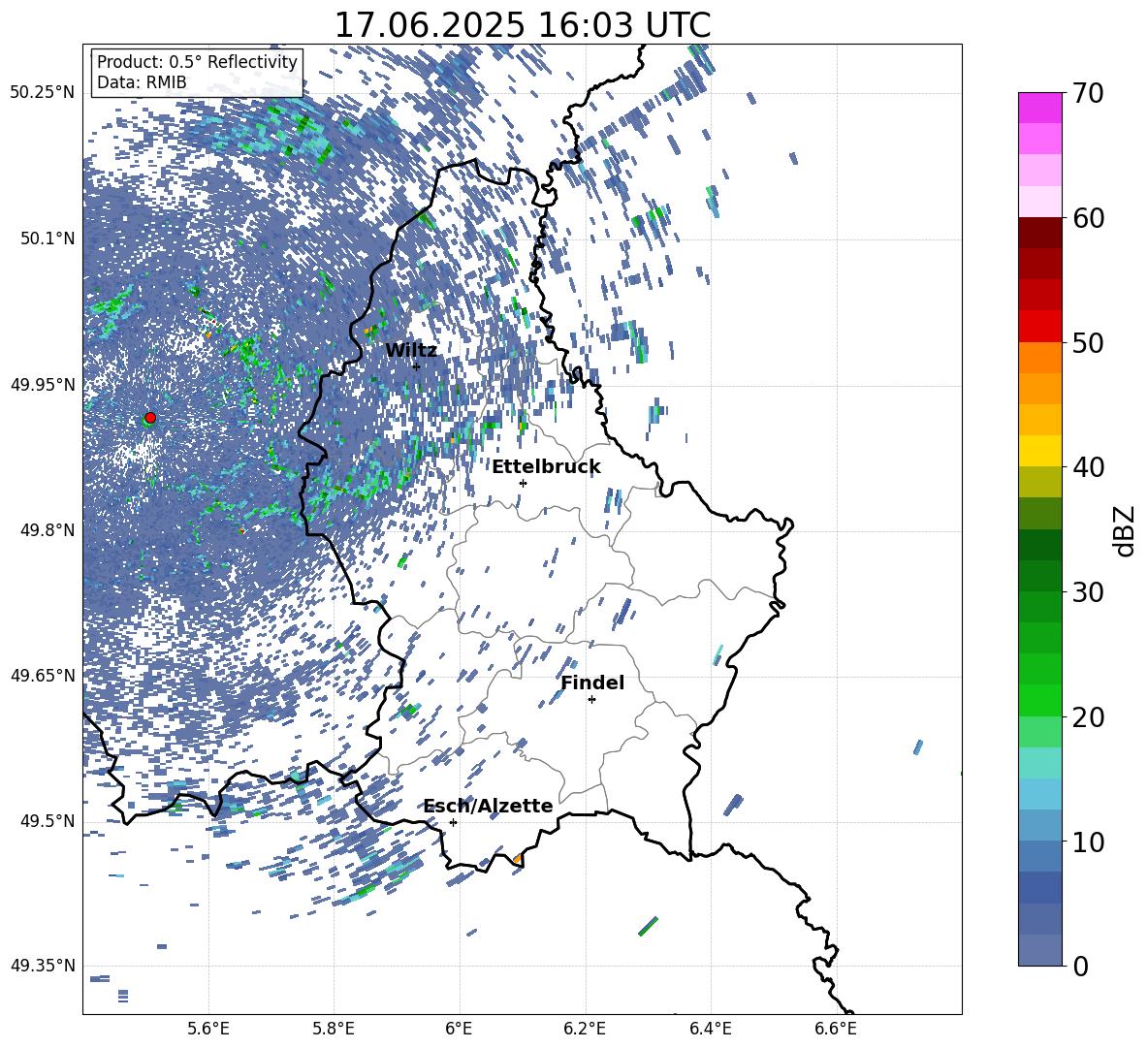
Task: Click the bright green swatch just above 20 dBZ
Action: 1039,700
